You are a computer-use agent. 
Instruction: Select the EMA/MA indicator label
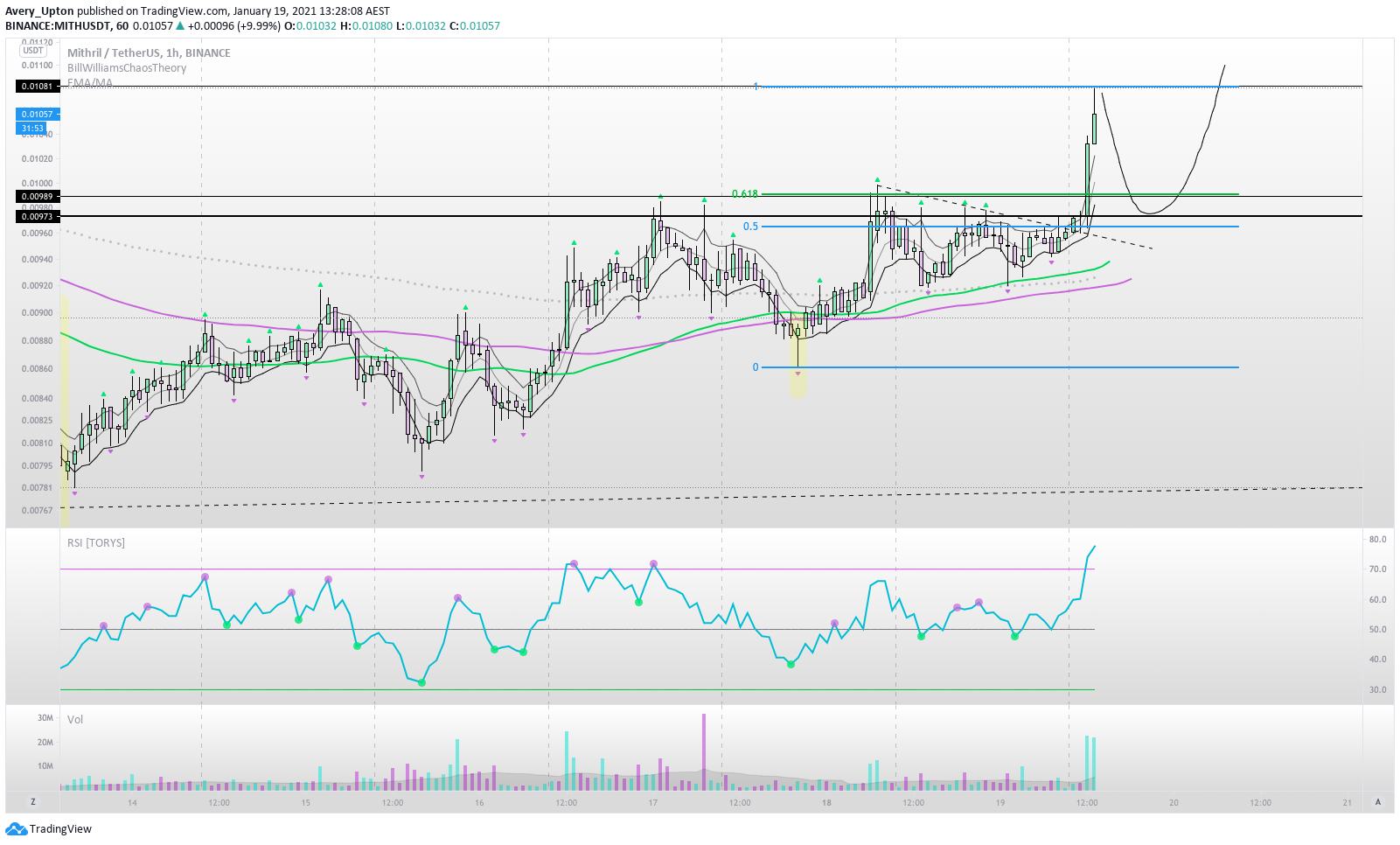tap(90, 82)
